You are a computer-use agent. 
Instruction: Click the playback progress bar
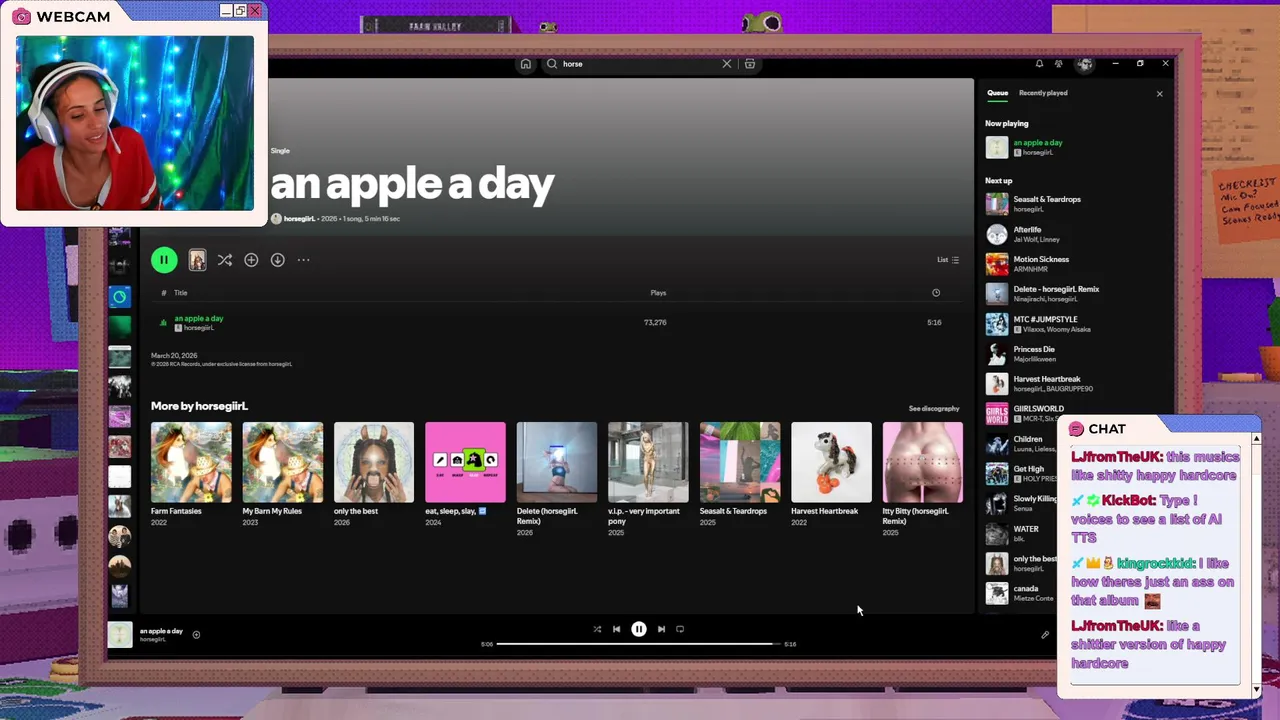point(639,644)
